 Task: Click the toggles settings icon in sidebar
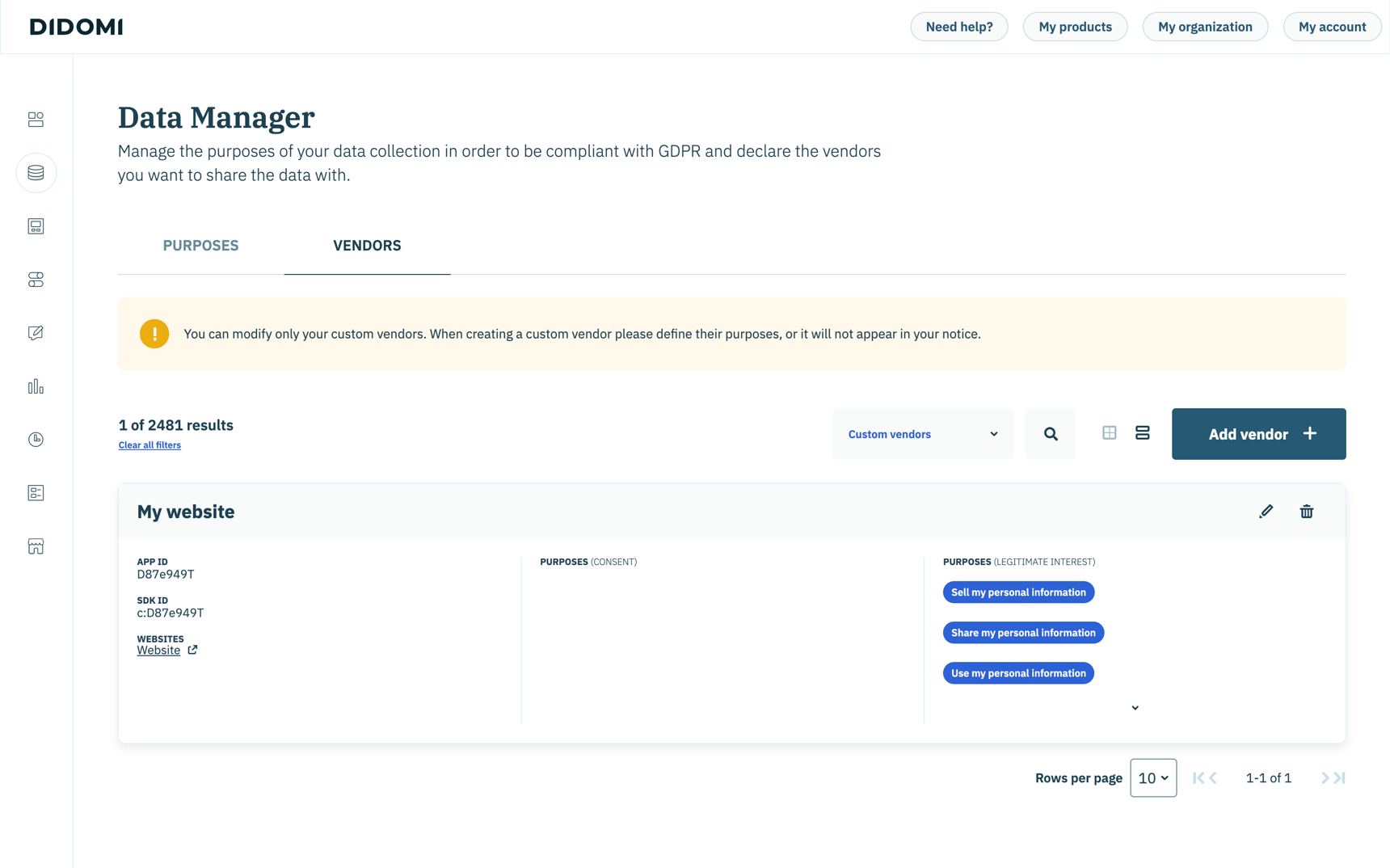(x=36, y=280)
